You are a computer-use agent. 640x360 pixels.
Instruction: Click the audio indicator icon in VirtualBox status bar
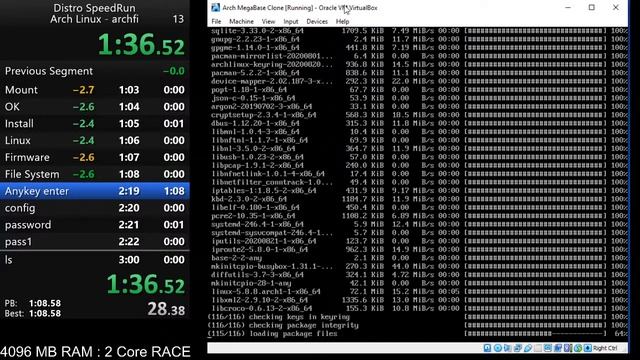coord(508,348)
